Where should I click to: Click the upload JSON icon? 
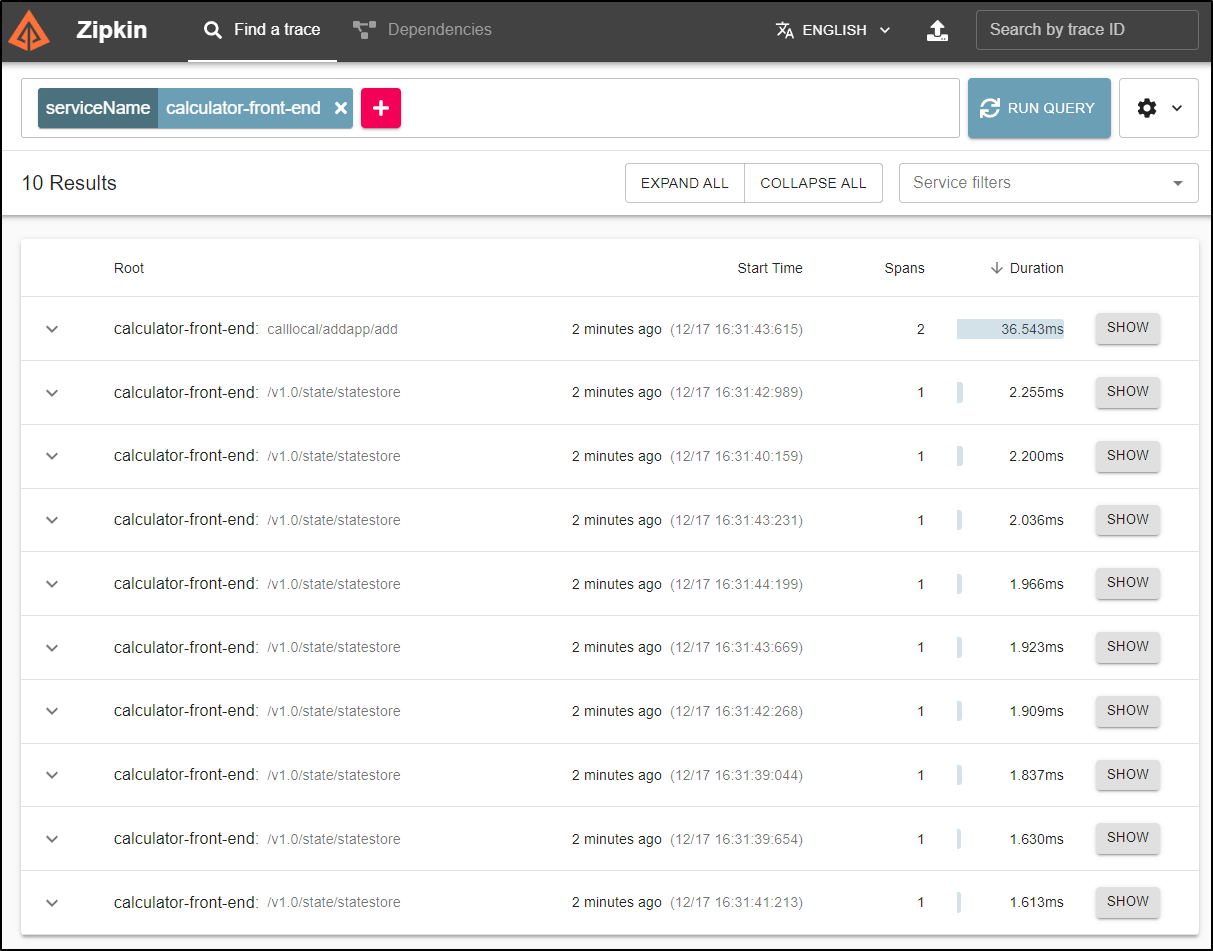937,30
